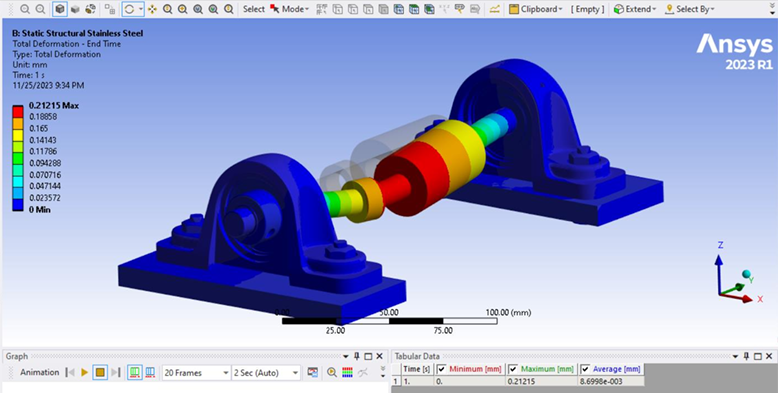
Task: Click the third cube selection filter icon
Action: 368,9
